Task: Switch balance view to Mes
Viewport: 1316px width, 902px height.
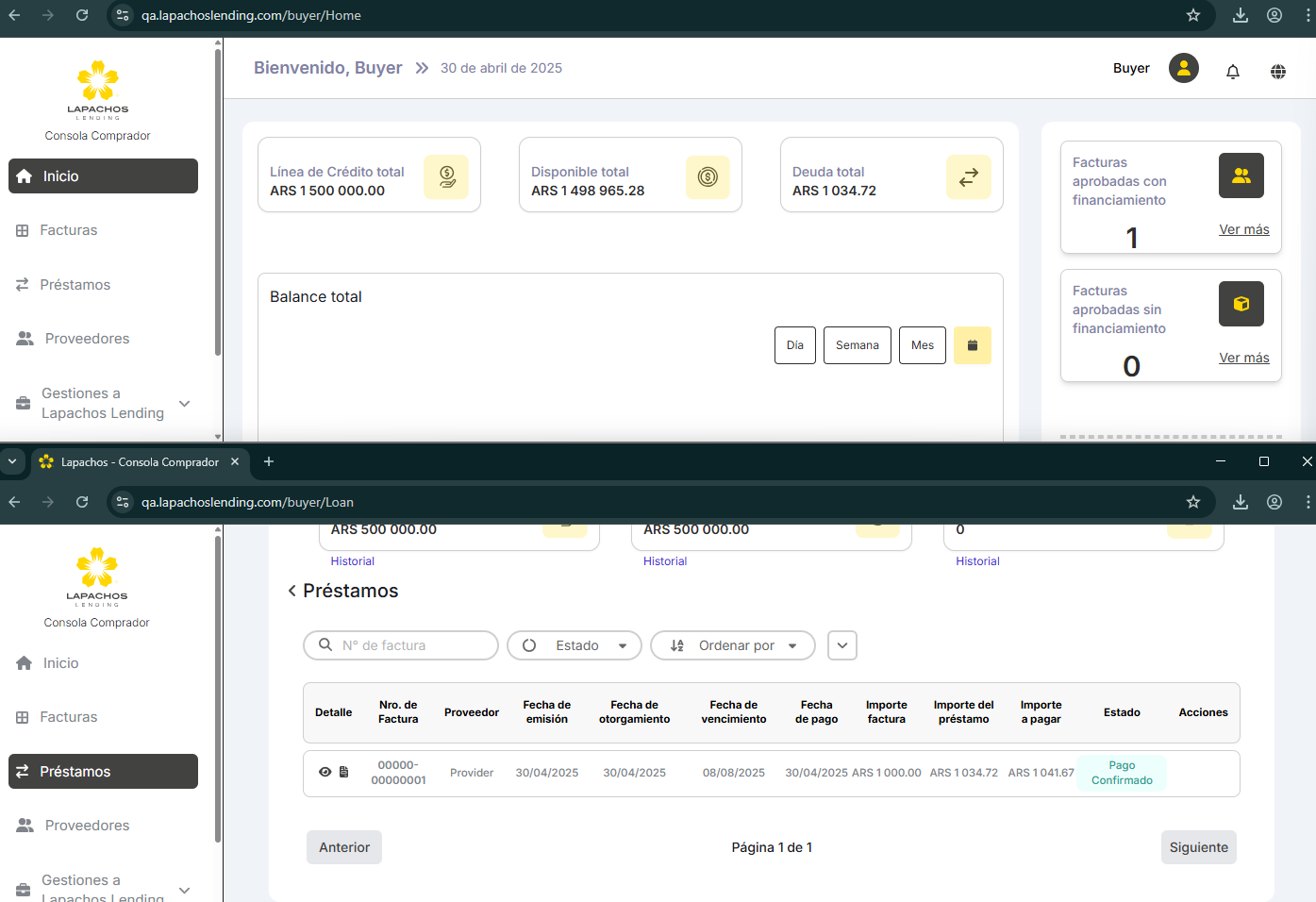Action: tap(922, 345)
